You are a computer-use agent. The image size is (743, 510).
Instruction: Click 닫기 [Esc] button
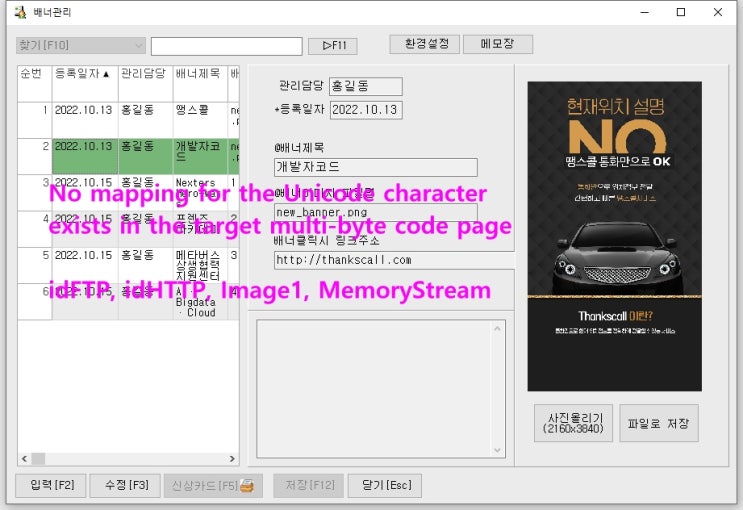coord(385,485)
